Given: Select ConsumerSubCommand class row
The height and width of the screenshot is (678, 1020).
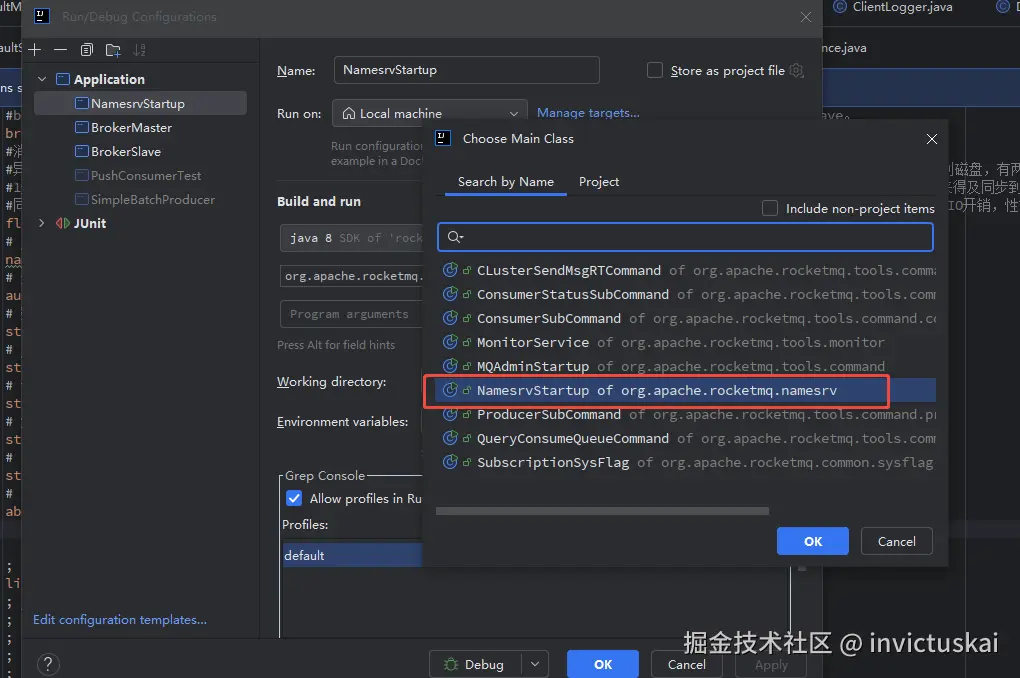Looking at the screenshot, I should coord(686,318).
